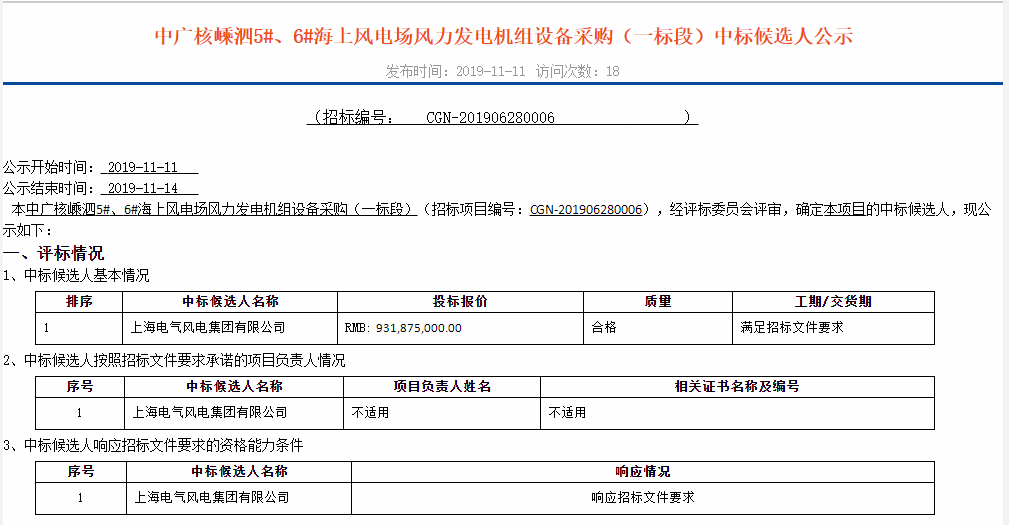
Task: Click quality cell 合格
Action: (x=604, y=327)
